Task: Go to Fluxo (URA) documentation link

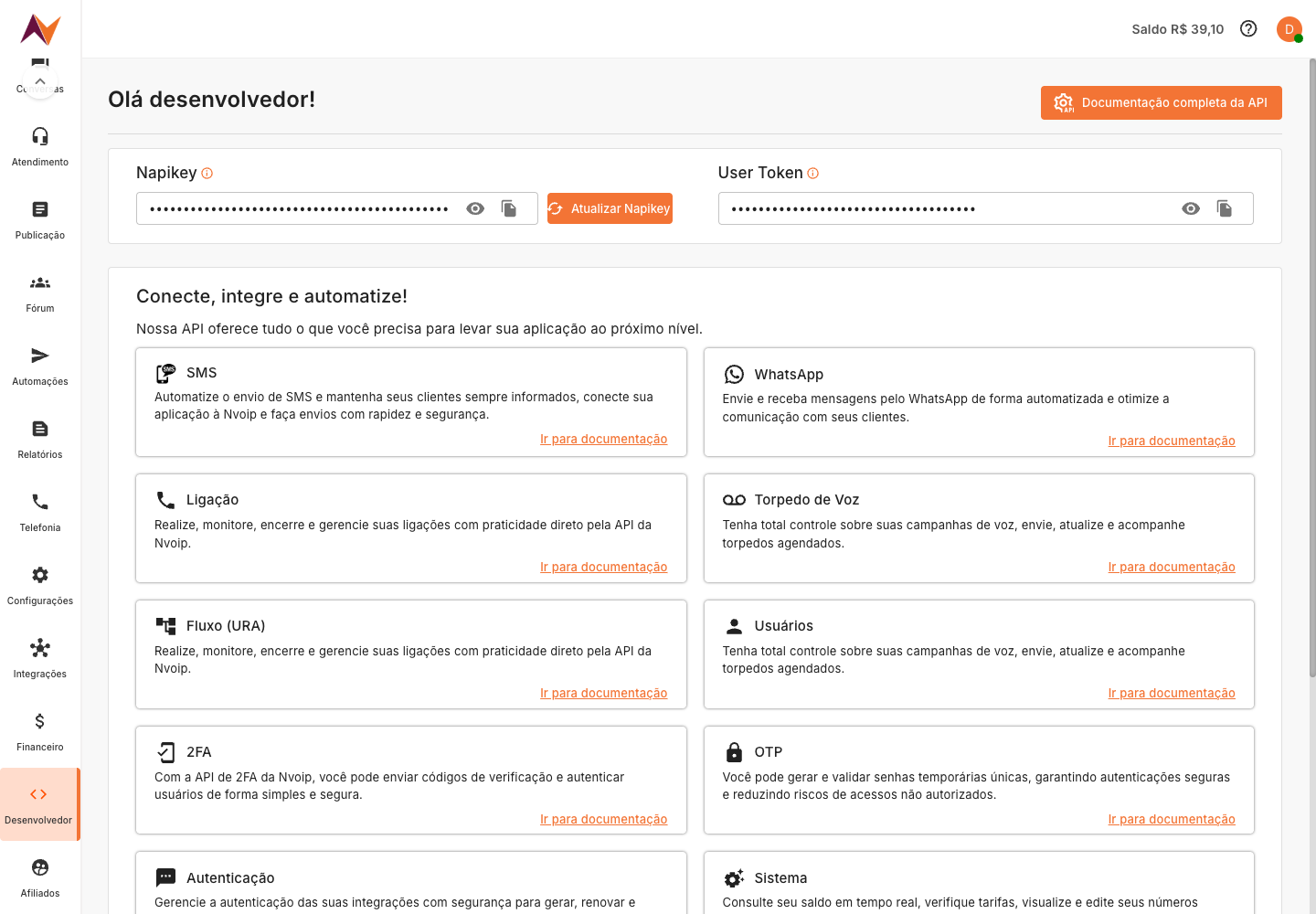Action: point(603,693)
